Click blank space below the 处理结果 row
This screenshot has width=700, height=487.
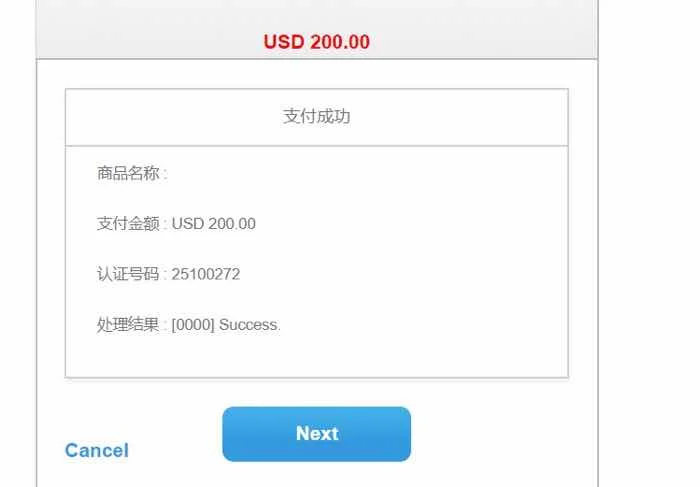click(x=317, y=356)
